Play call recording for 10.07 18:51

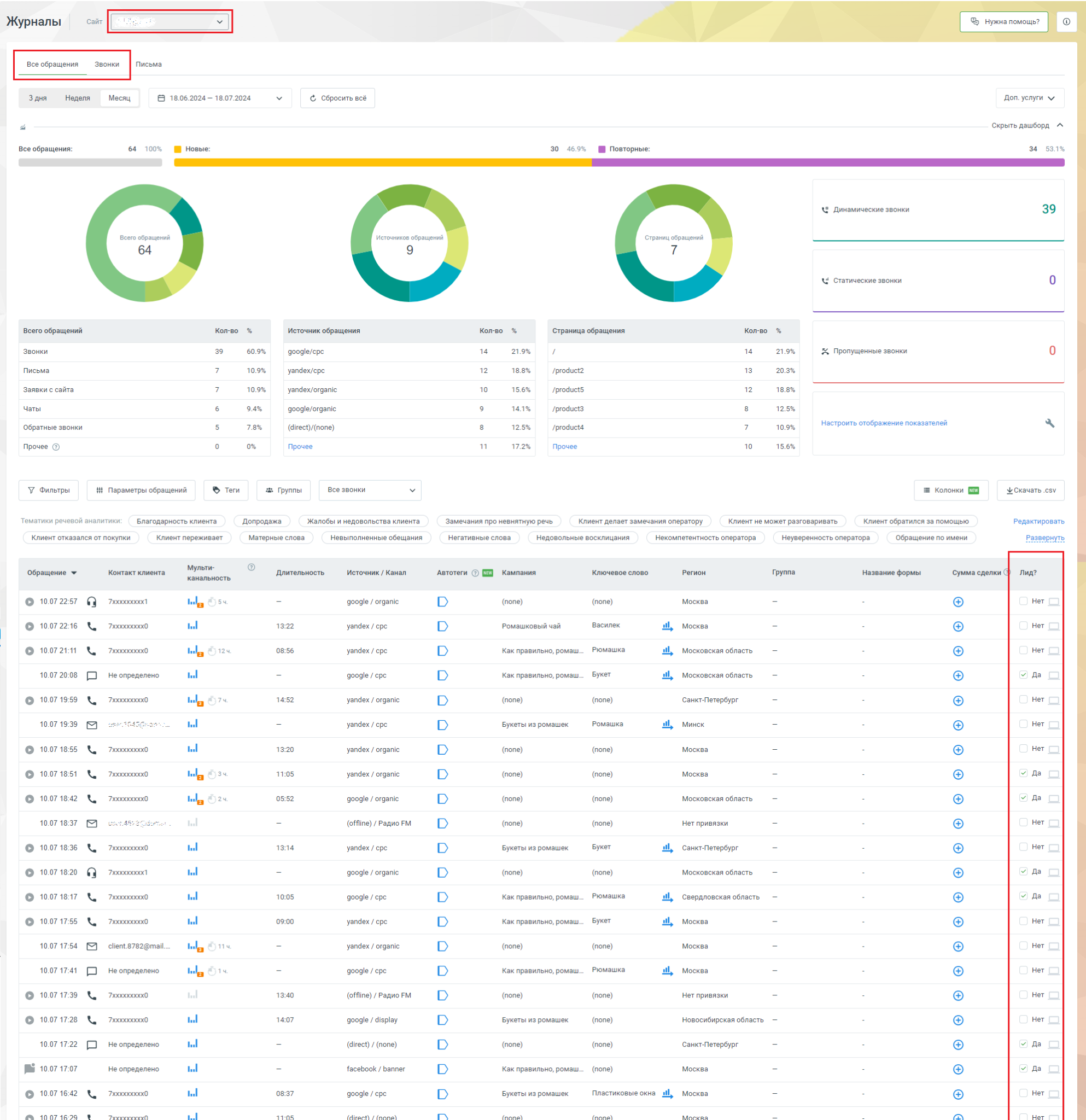click(30, 774)
